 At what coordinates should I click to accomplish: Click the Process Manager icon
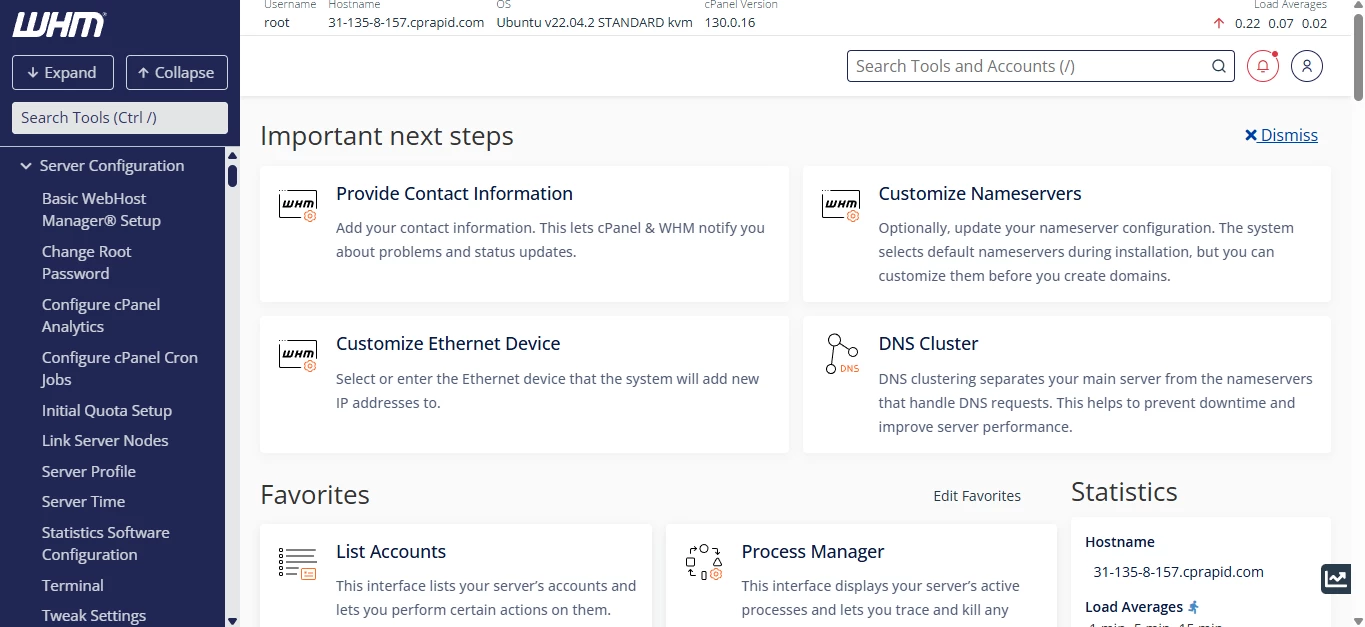pyautogui.click(x=703, y=563)
